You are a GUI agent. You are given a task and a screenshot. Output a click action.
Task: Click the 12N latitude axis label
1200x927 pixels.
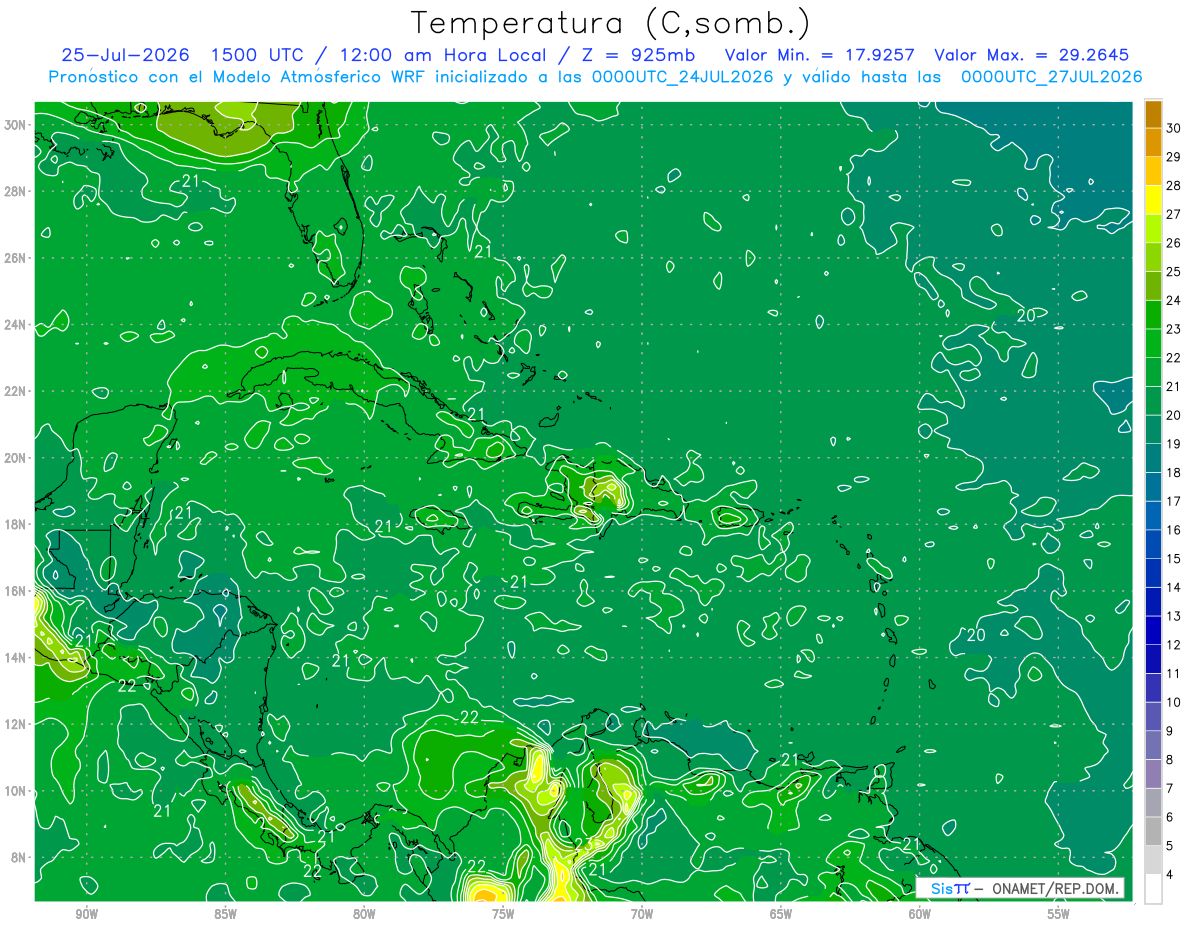[14, 724]
